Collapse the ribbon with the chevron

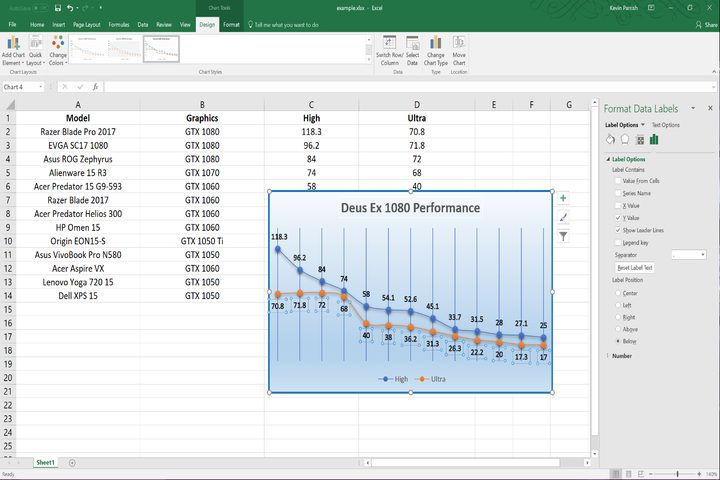714,72
